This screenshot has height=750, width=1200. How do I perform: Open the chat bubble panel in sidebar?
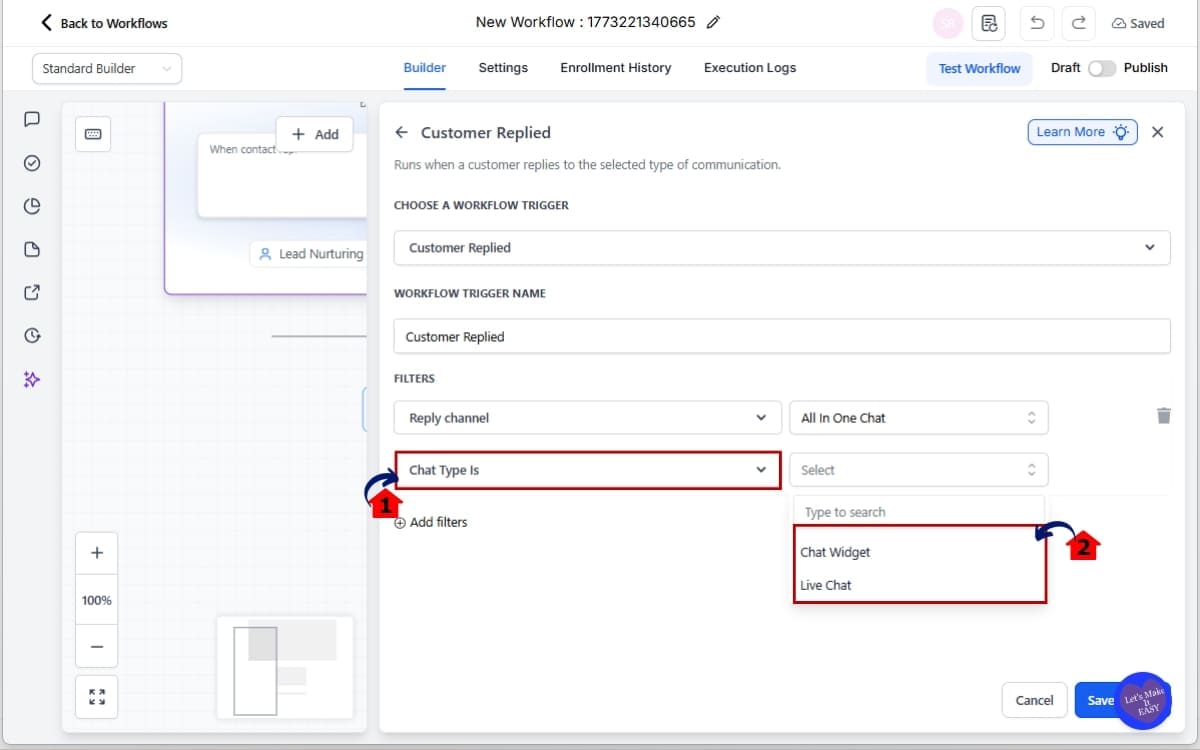pyautogui.click(x=31, y=119)
